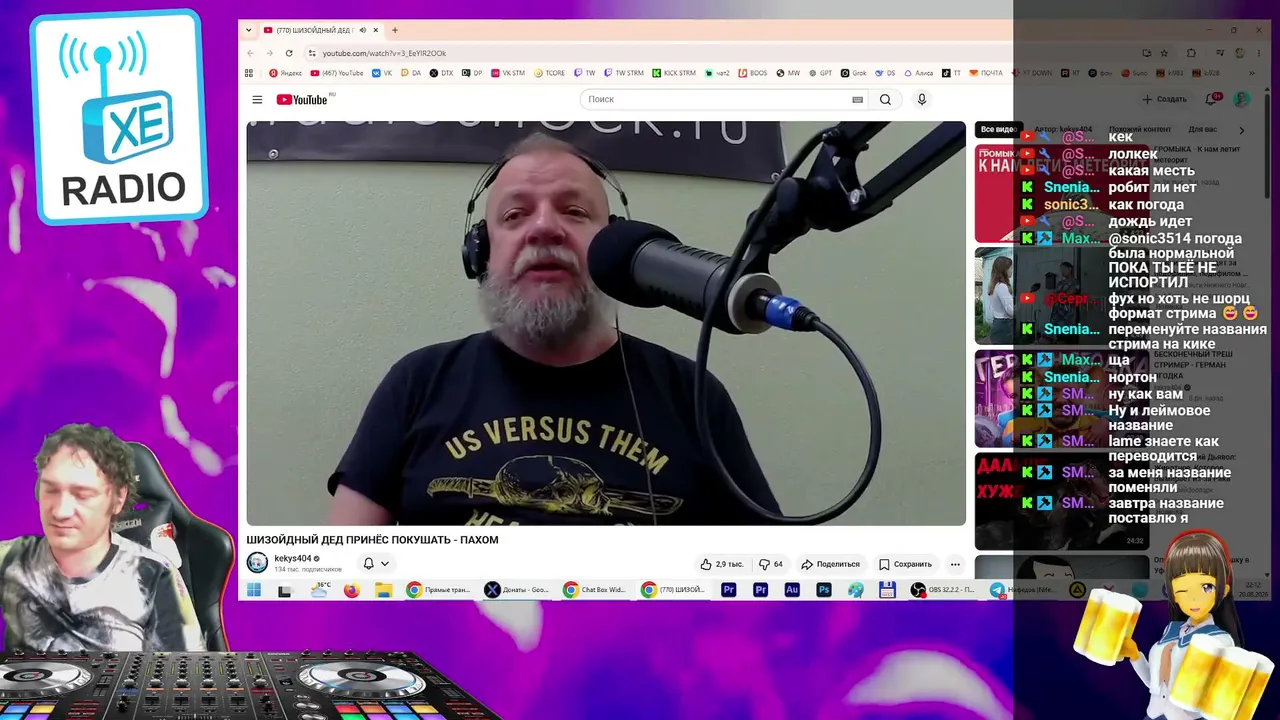
Task: Open the KICK STRM bookmark
Action: (674, 73)
